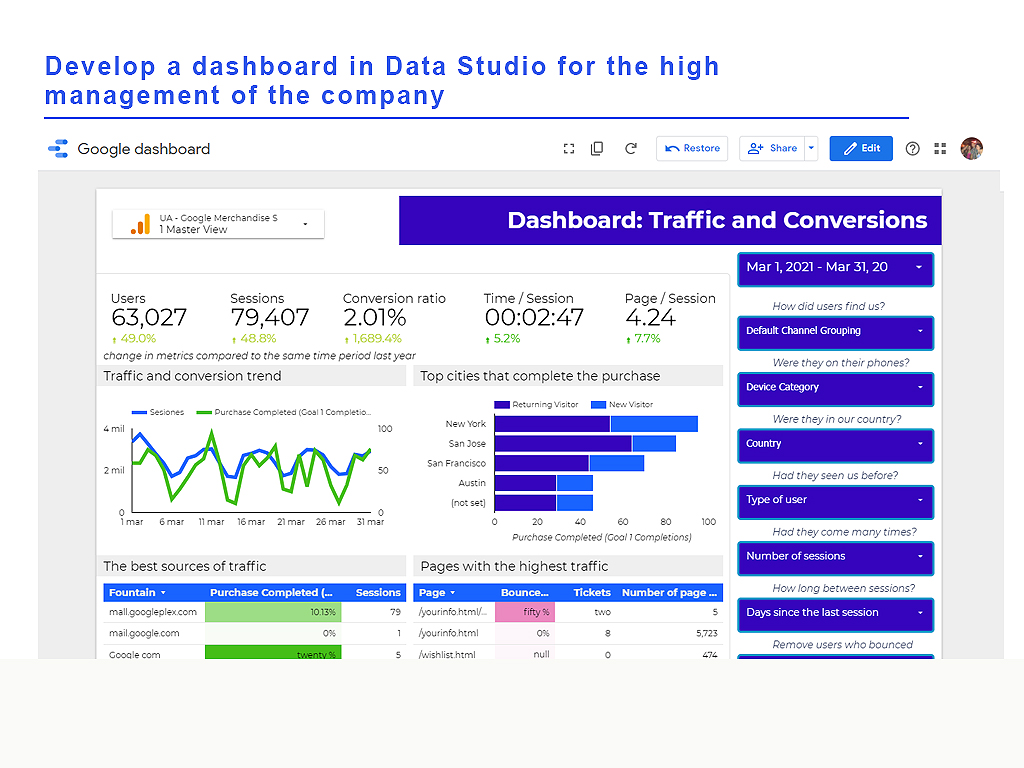Click the Edit button
Image resolution: width=1024 pixels, height=768 pixels.
coord(861,149)
